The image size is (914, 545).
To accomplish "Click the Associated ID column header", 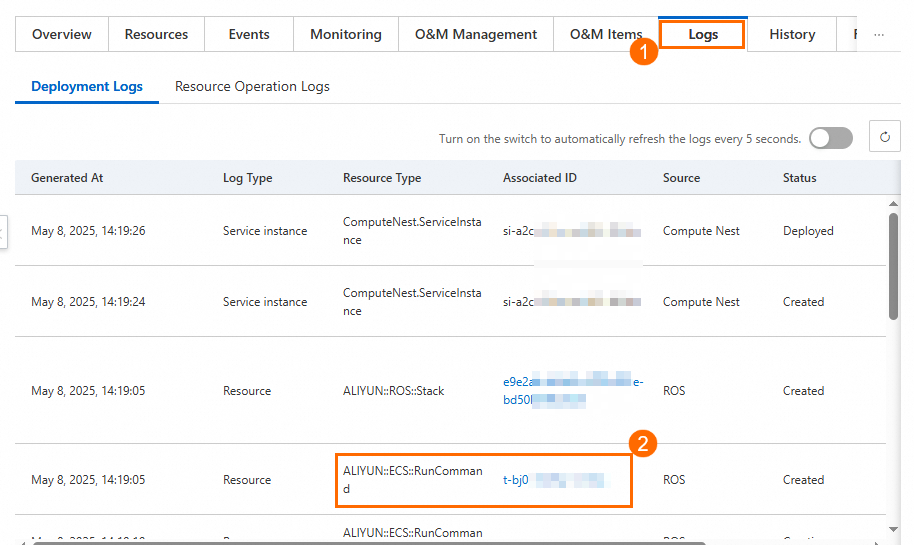I will (540, 178).
